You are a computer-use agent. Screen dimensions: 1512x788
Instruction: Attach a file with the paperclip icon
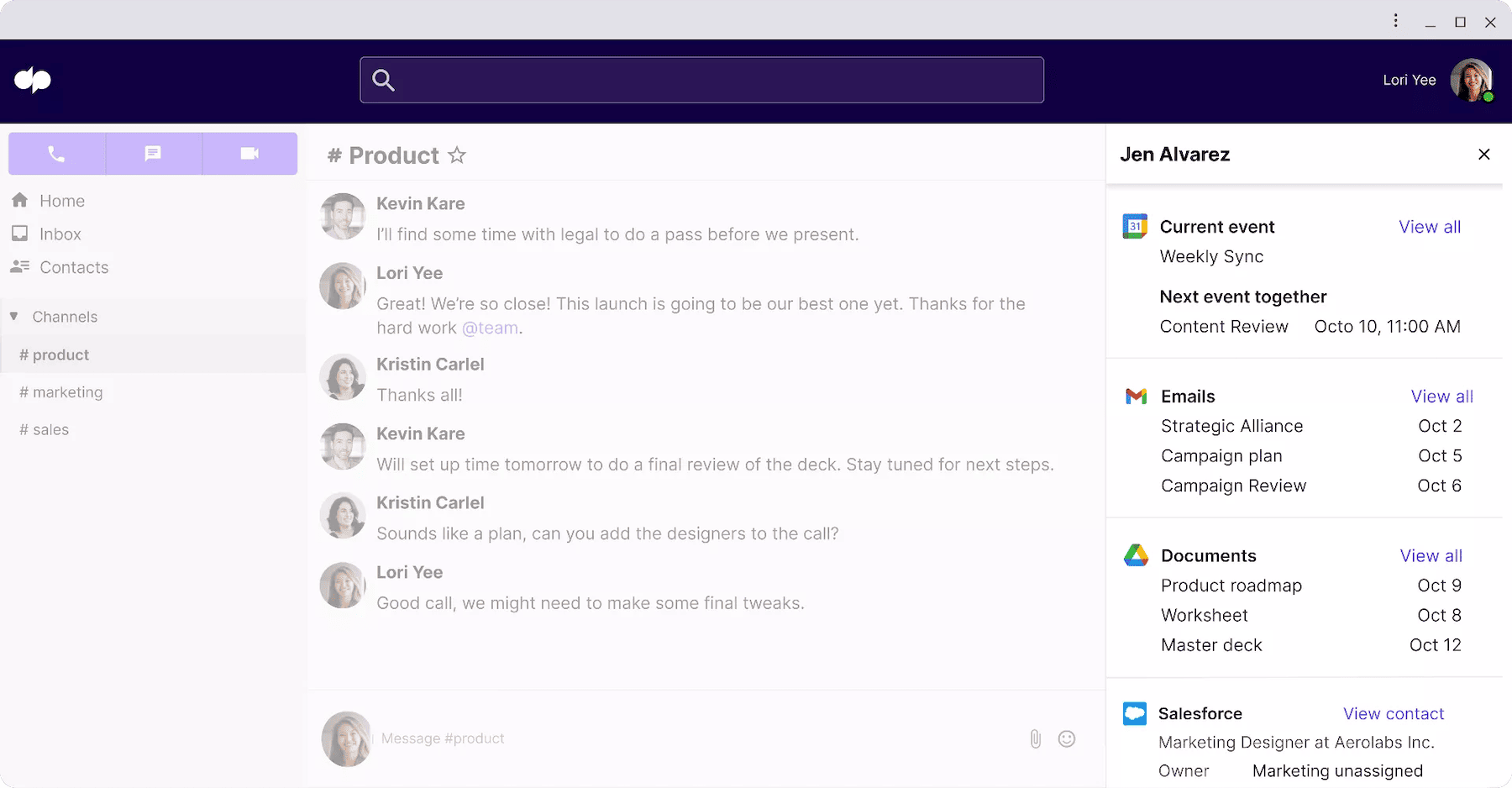(x=1035, y=738)
